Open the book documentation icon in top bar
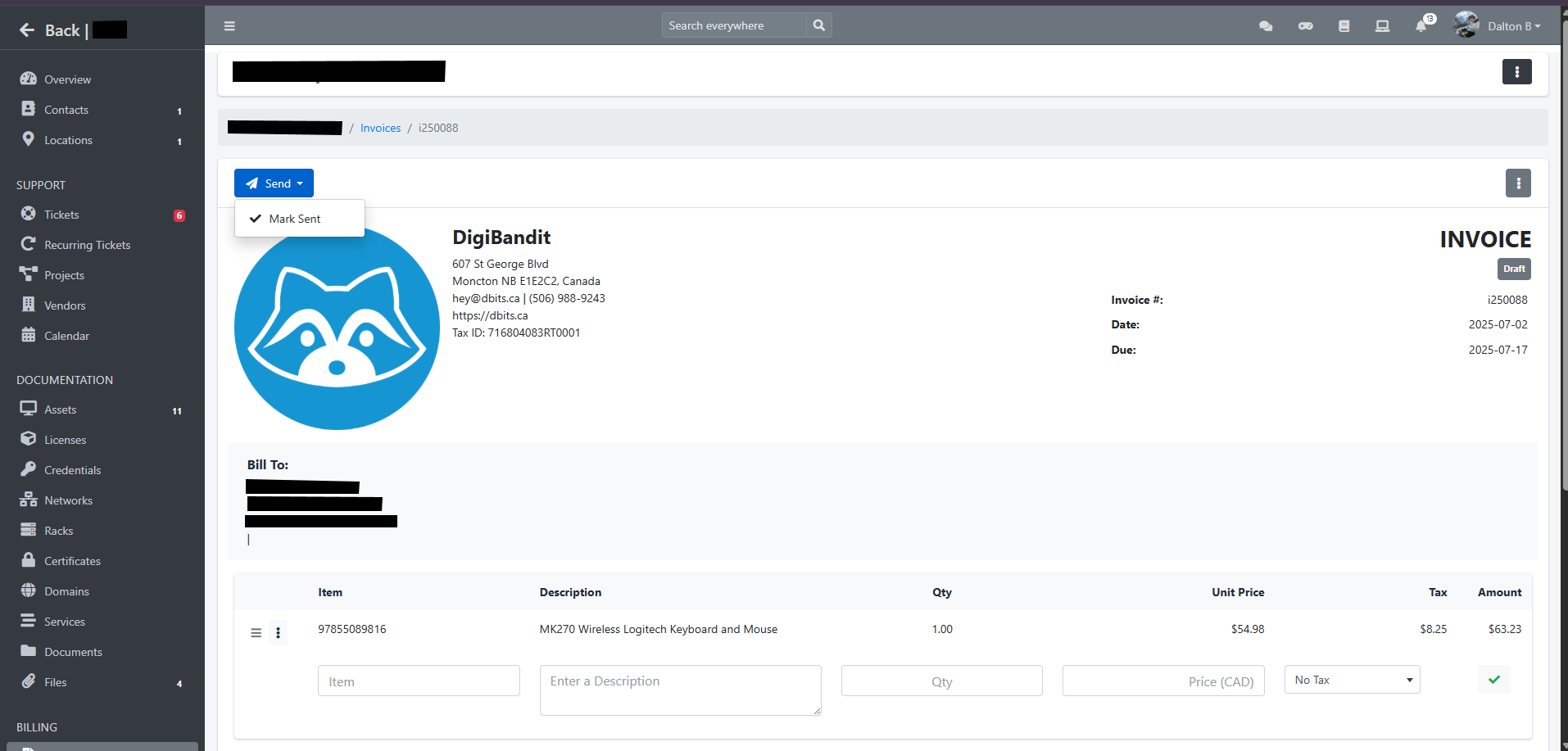Screen dimensions: 1568x751 click(1344, 26)
